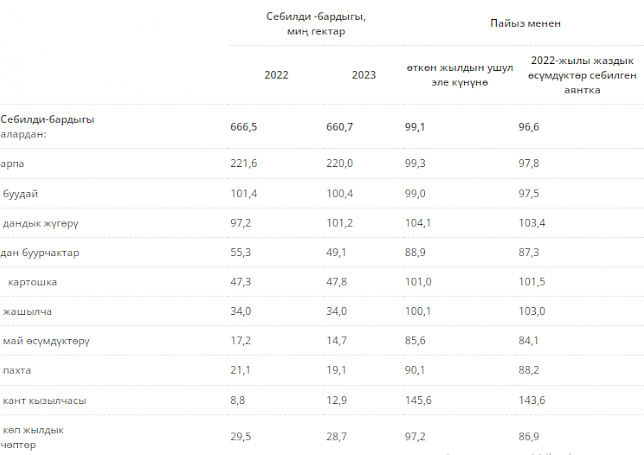Click the 2023 column header
Screen dimensions: 644x455
click(364, 75)
